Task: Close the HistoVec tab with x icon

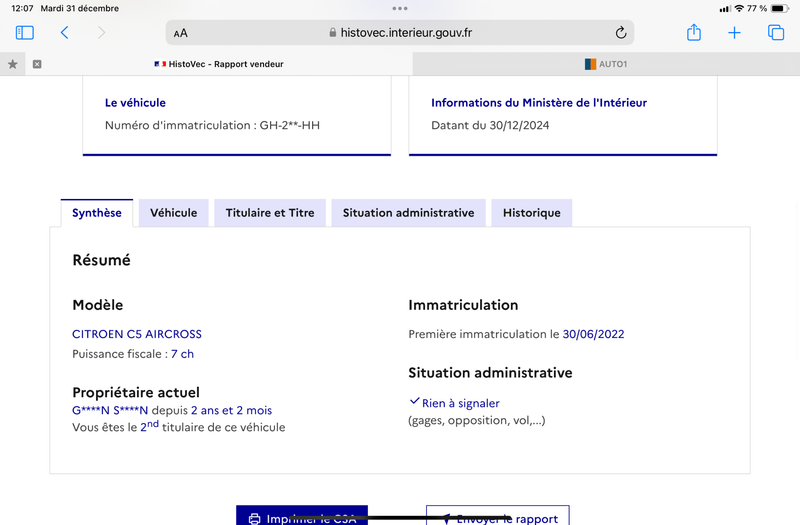Action: tap(37, 64)
